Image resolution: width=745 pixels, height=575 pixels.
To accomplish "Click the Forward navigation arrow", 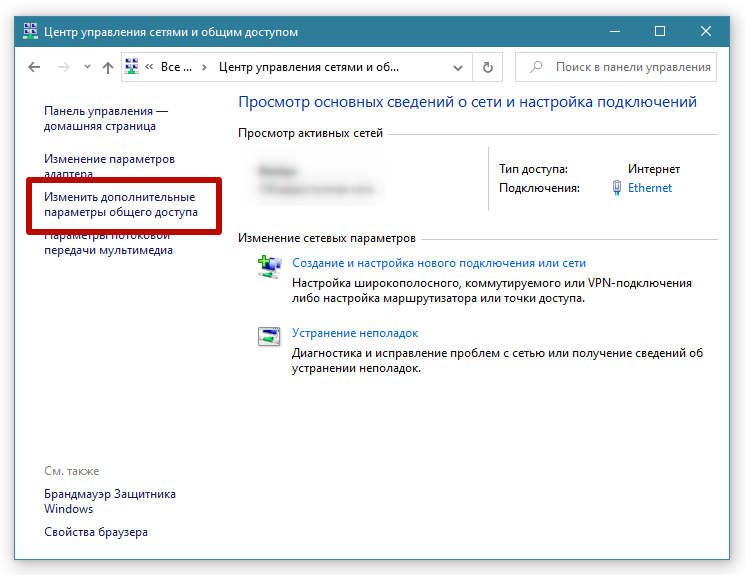I will click(x=63, y=68).
